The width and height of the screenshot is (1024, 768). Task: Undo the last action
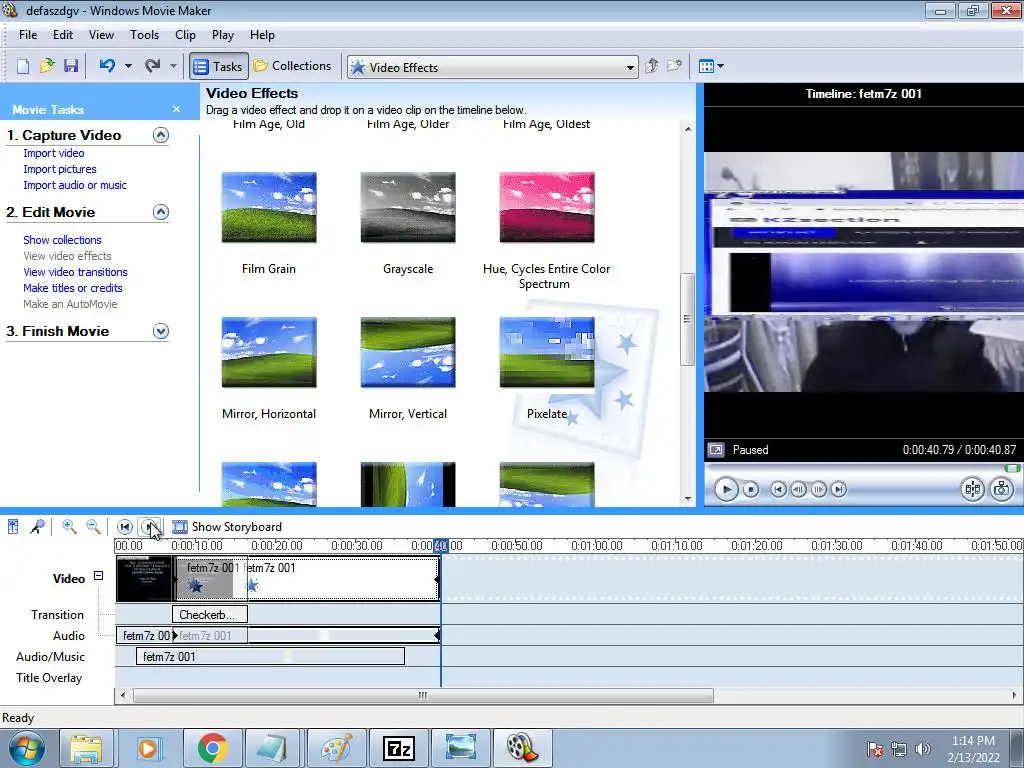coord(108,66)
